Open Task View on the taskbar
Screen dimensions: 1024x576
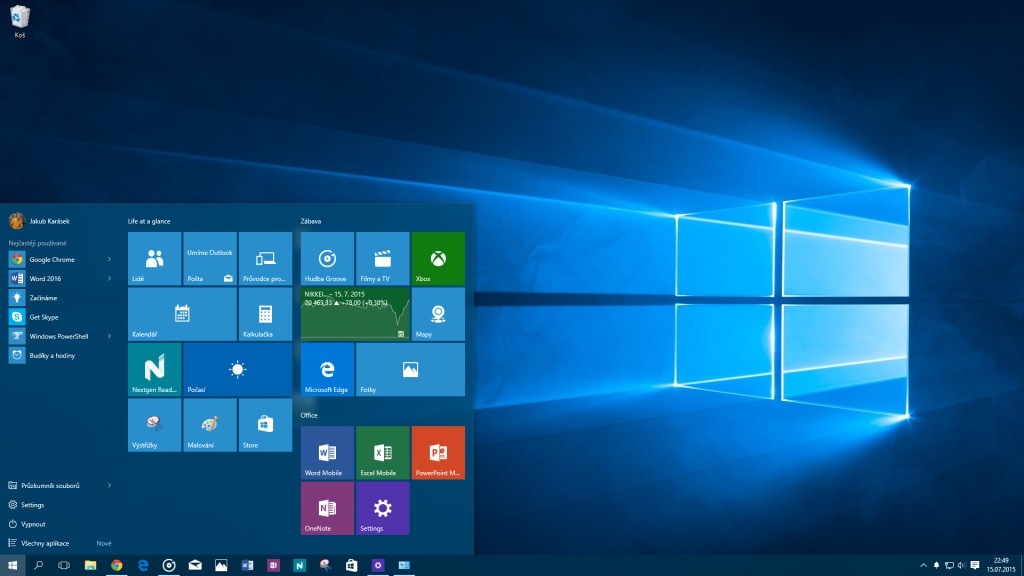point(63,566)
